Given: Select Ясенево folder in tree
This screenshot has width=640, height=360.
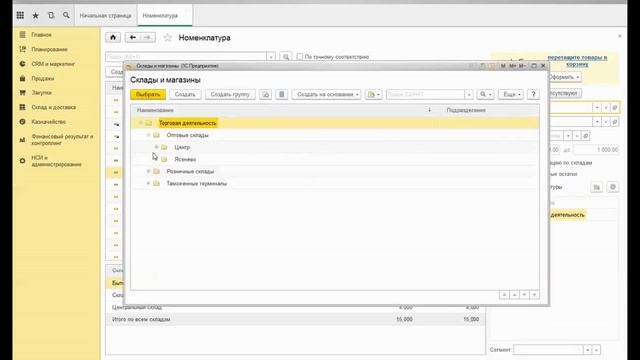Looking at the screenshot, I should 185,159.
